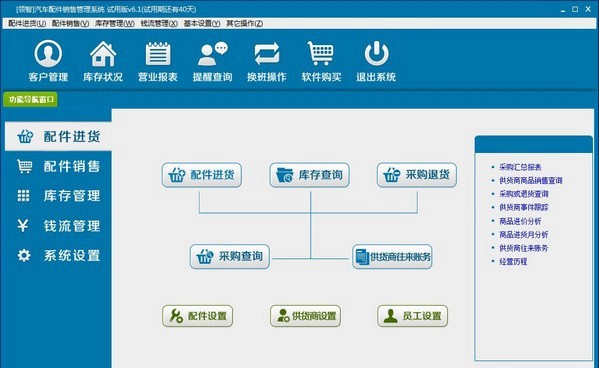Open the 营业报表 report icon
Viewport: 599px width, 368px height.
[158, 54]
